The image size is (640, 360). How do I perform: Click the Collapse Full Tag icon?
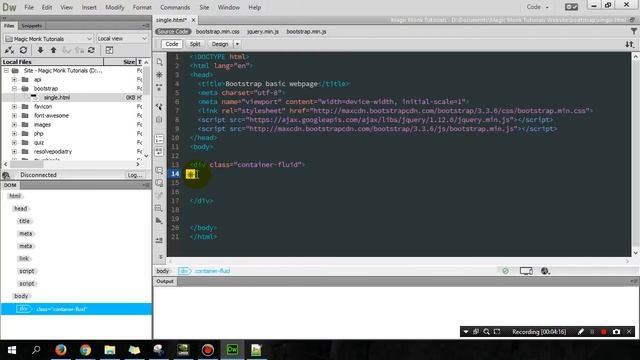click(x=159, y=87)
